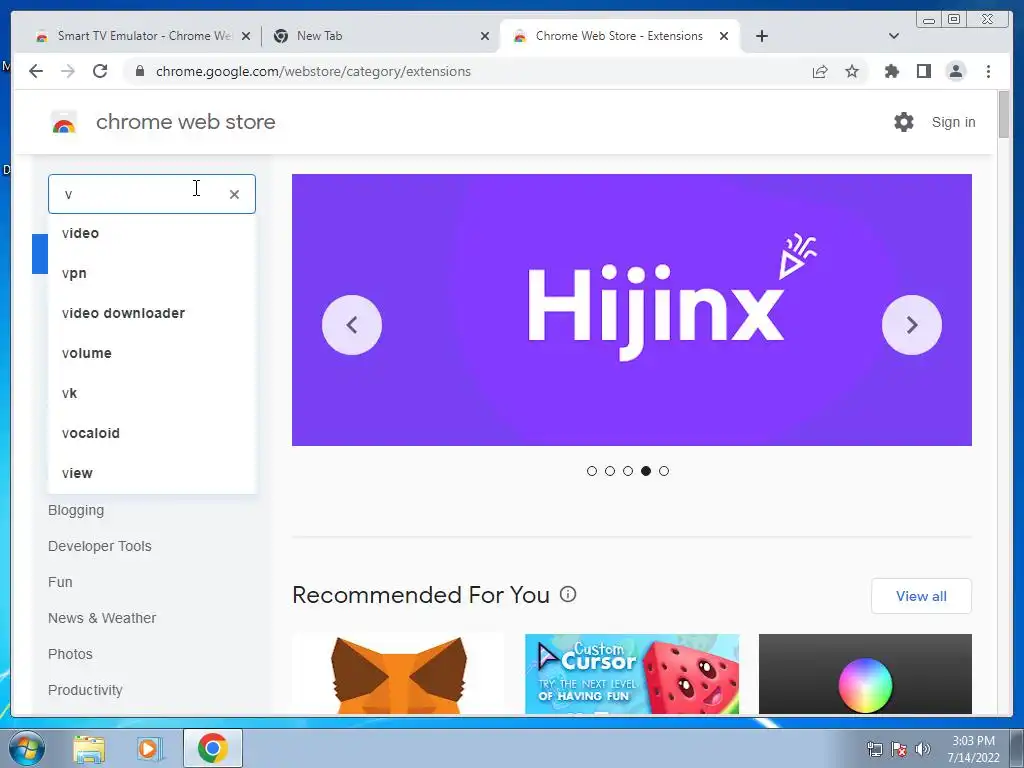This screenshot has height=768, width=1024.
Task: Open the Productivity category
Action: coord(85,690)
